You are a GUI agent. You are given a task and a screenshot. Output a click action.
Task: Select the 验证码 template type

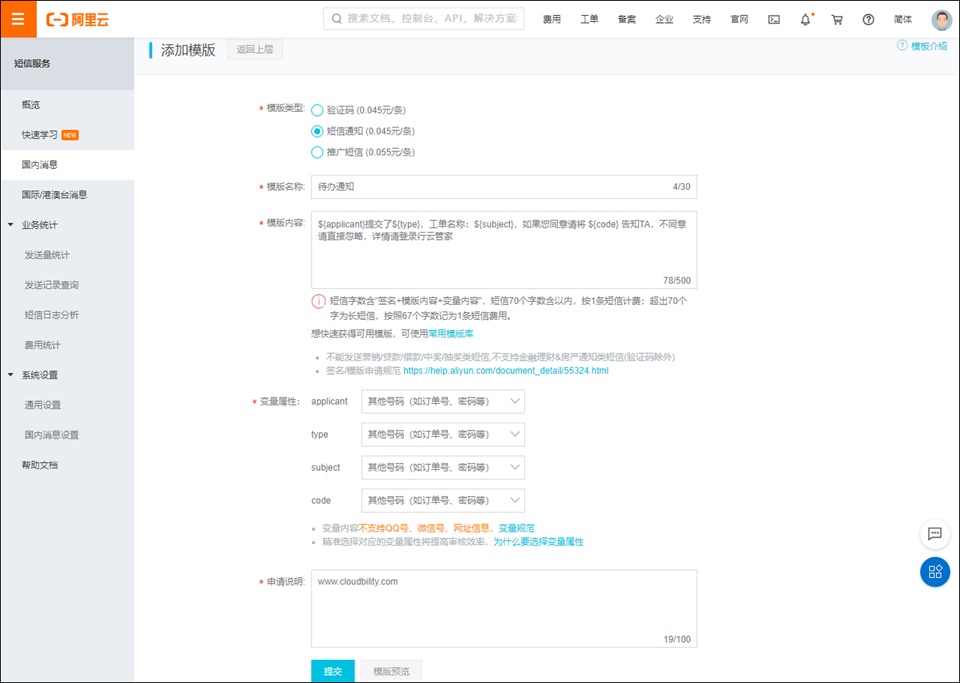pyautogui.click(x=317, y=110)
